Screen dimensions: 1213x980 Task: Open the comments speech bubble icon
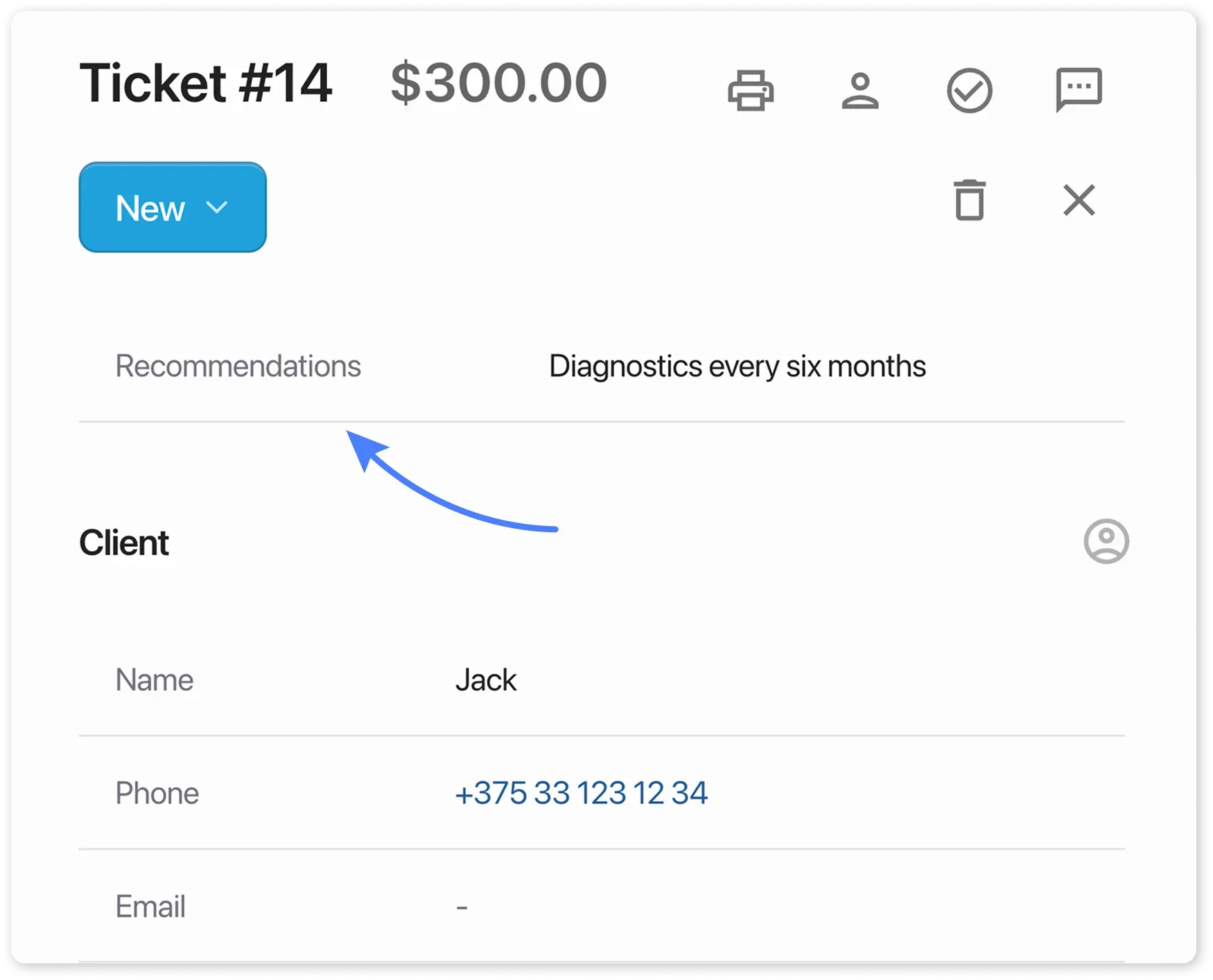tap(1079, 89)
